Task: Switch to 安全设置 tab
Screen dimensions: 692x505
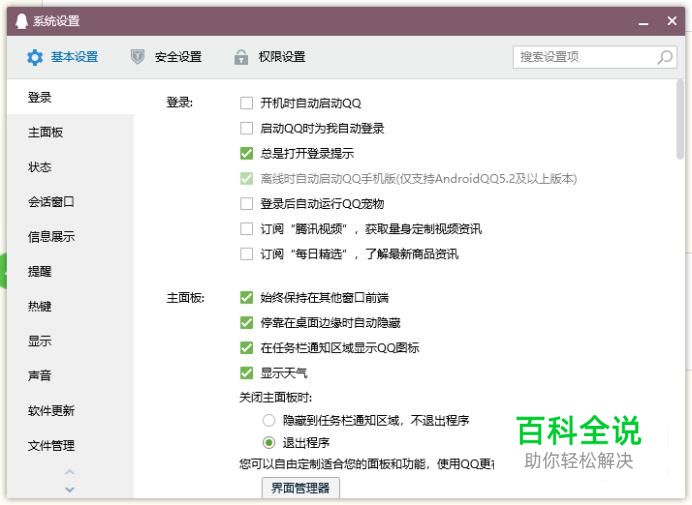Action: coord(166,57)
